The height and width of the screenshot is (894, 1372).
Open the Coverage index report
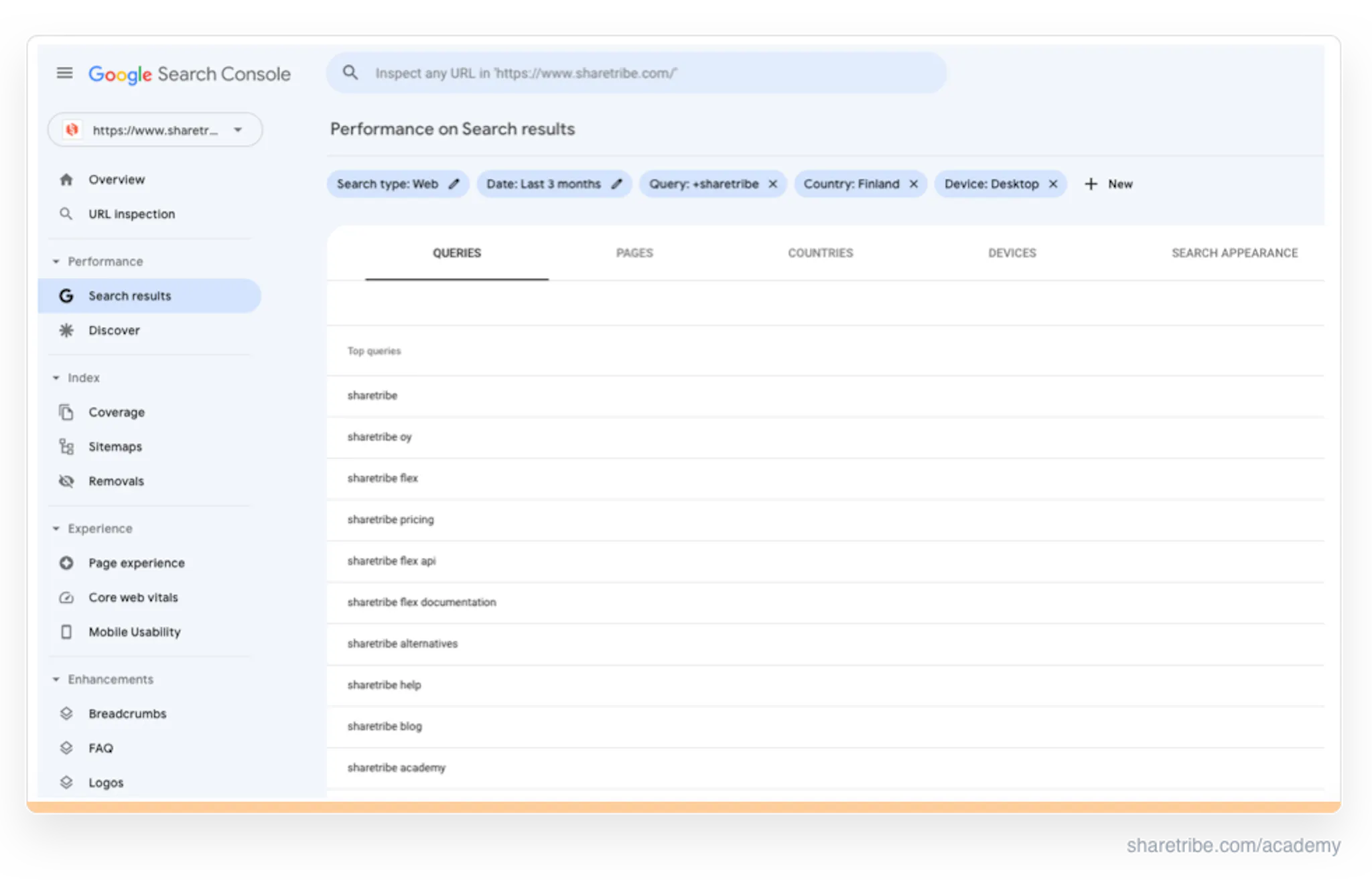tap(117, 412)
